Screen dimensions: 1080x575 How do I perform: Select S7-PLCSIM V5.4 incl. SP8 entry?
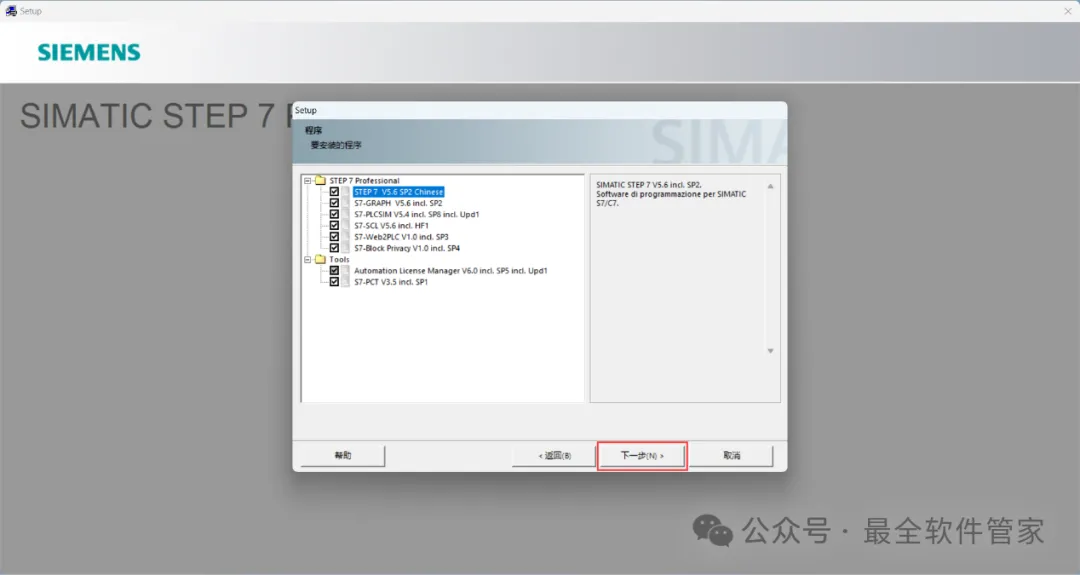coord(417,214)
